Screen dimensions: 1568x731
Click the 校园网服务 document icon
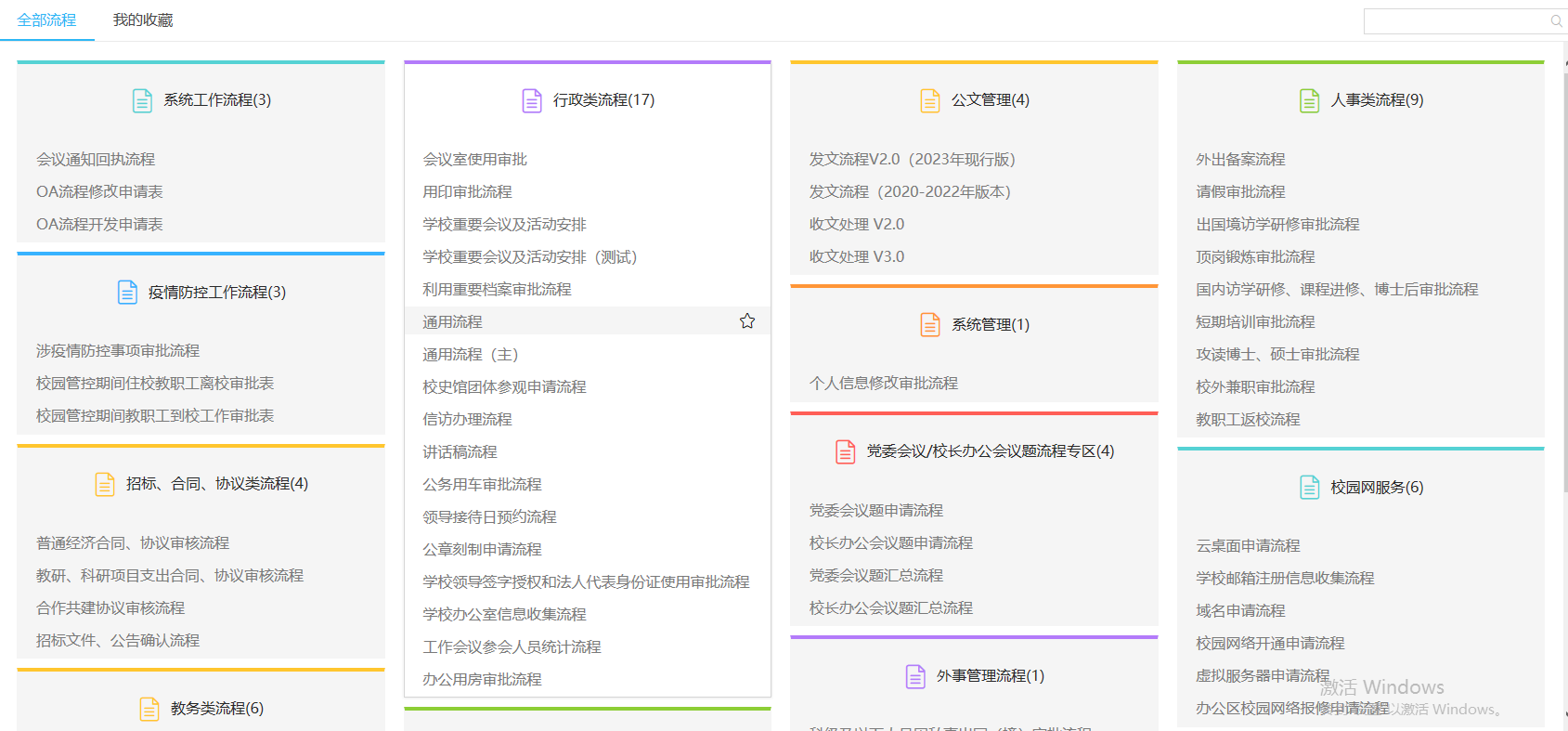[x=1309, y=488]
